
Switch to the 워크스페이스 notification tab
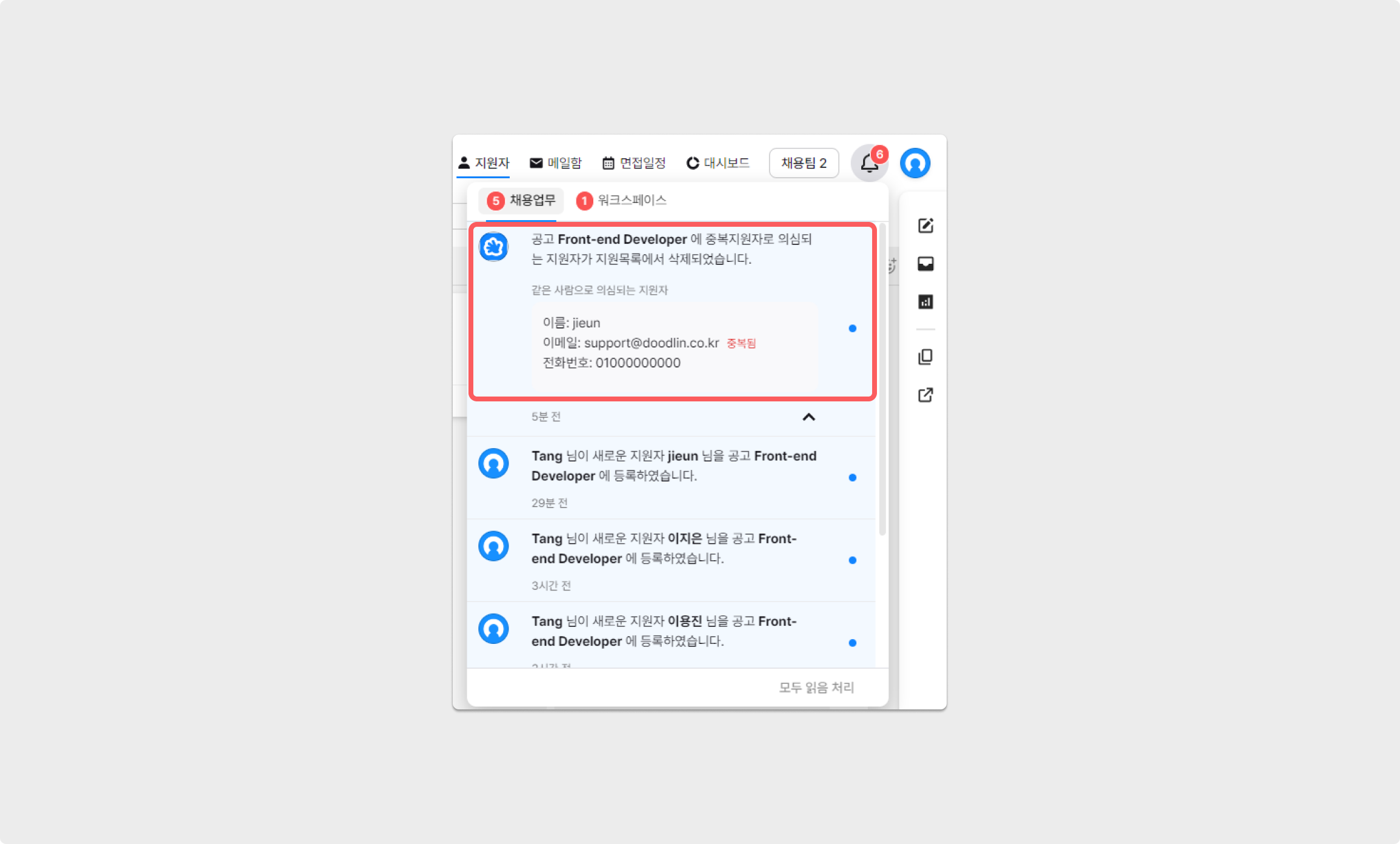[622, 201]
